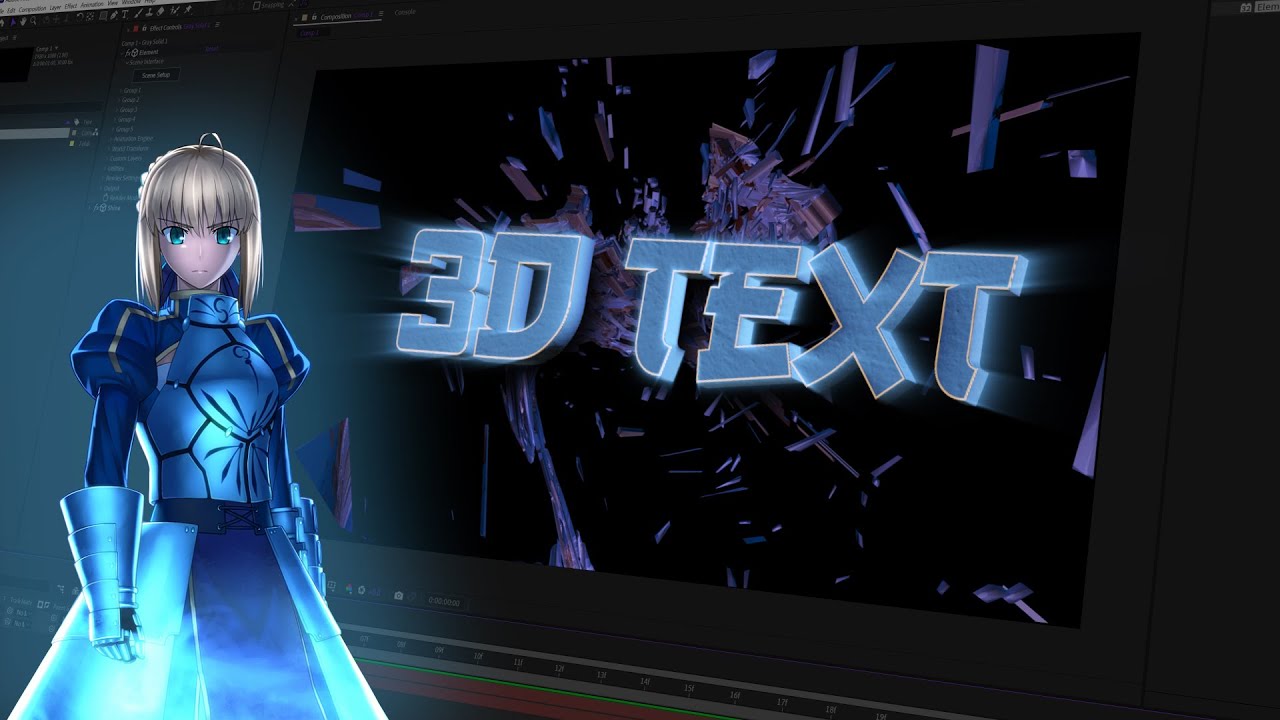
Task: Click the Scene Setup button
Action: click(156, 75)
